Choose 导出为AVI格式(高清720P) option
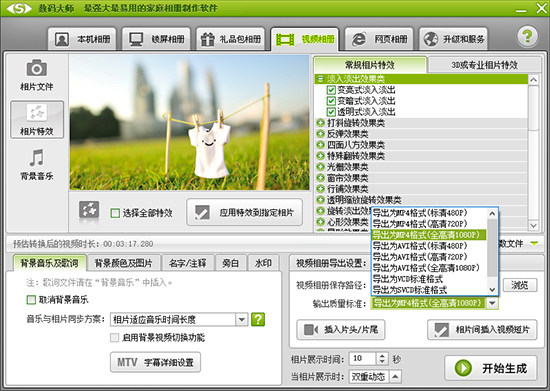This screenshot has height=391, width=550. pos(429,257)
